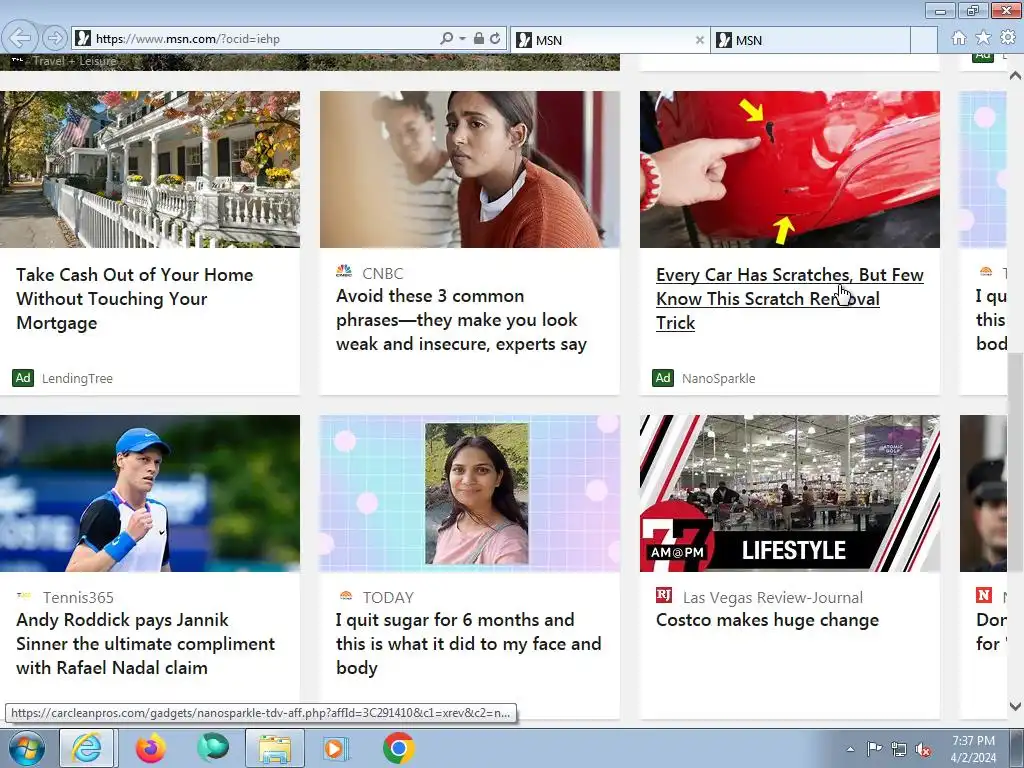The height and width of the screenshot is (768, 1024).
Task: Click the Tennis365 source logo icon
Action: [24, 596]
